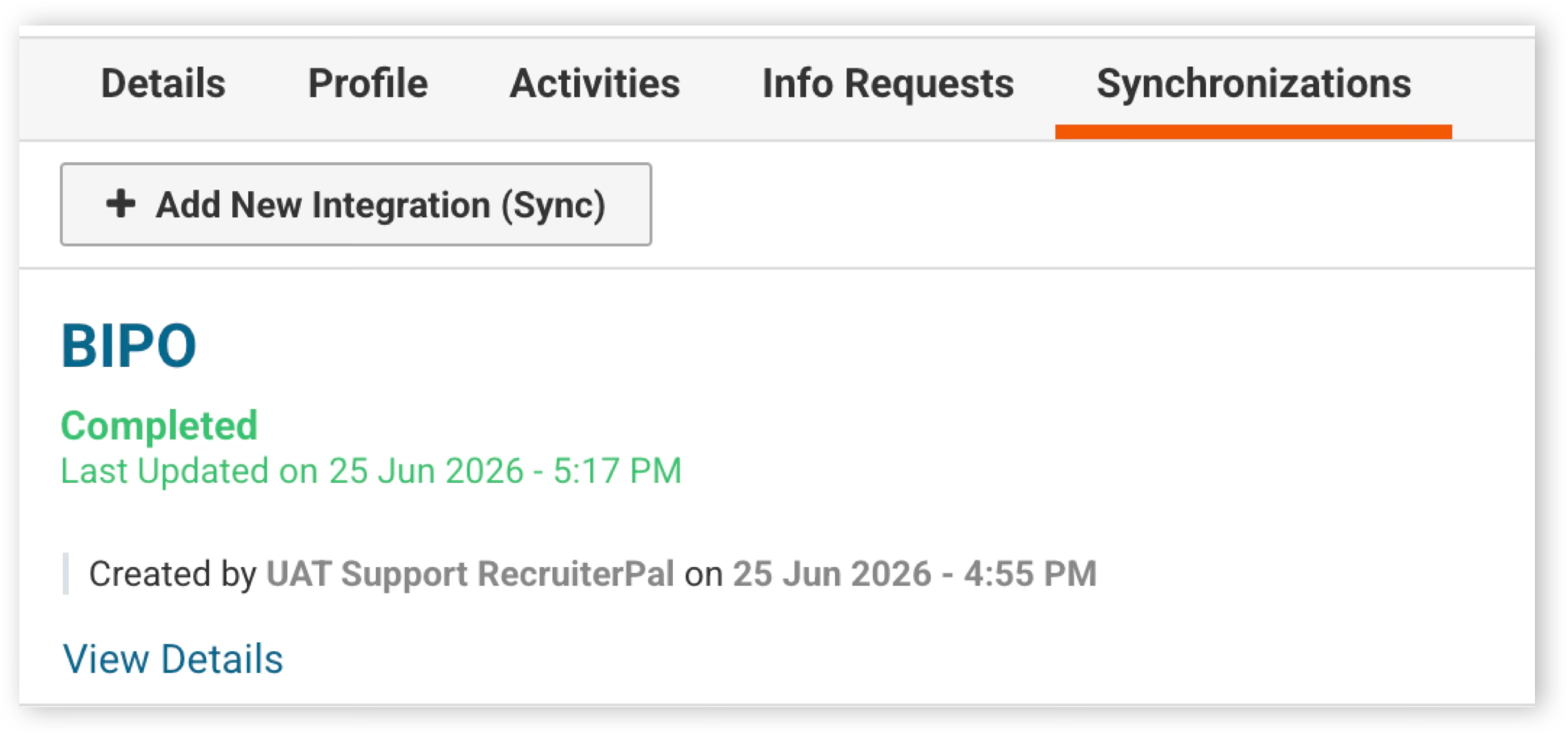
Task: Click View Details link for BIPO
Action: point(173,659)
